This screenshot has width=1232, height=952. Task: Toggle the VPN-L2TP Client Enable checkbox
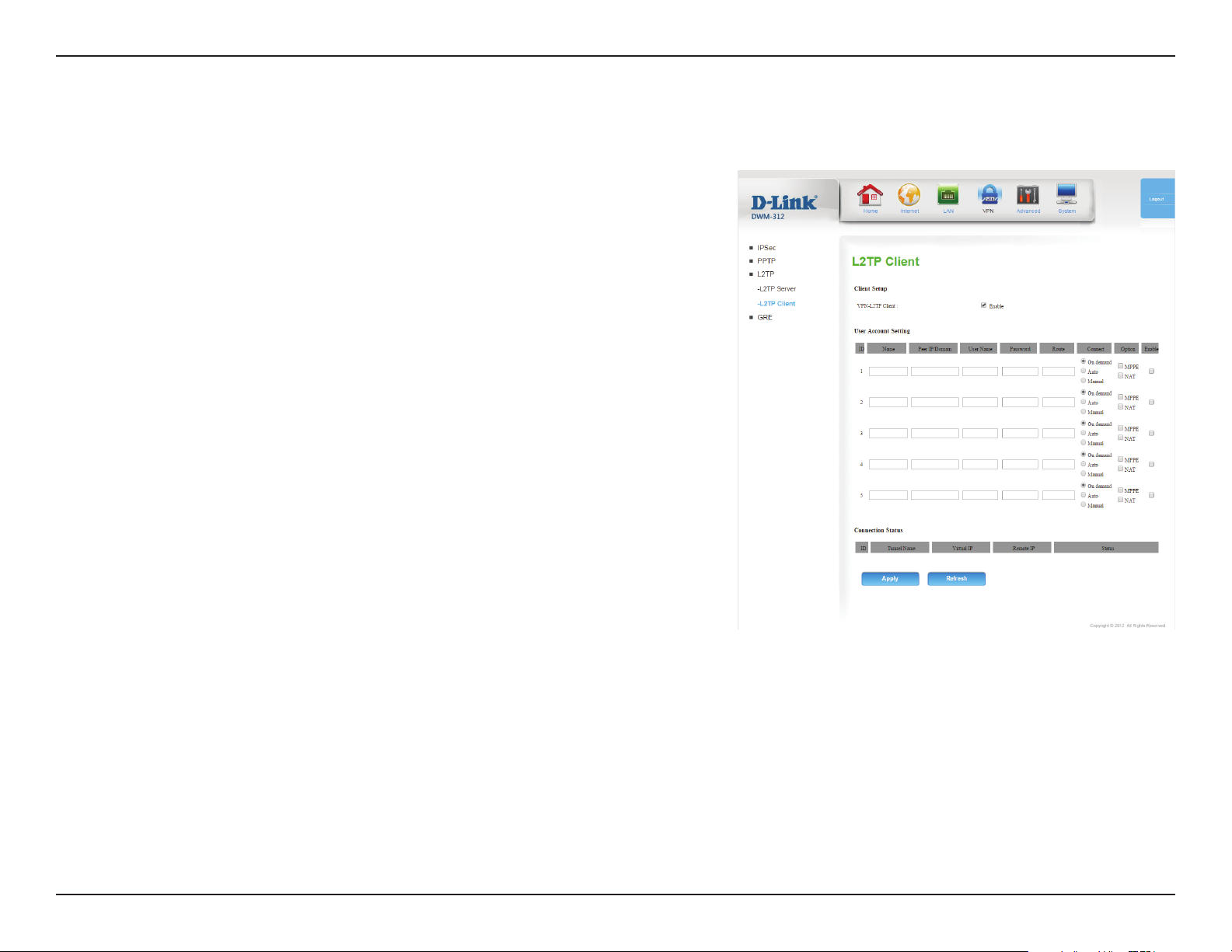pos(984,305)
